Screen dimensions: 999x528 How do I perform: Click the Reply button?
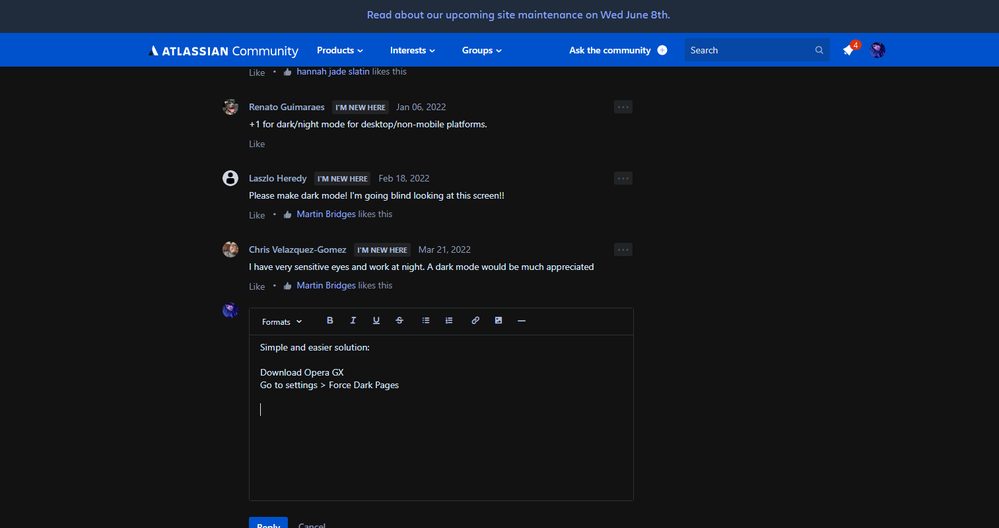coord(268,523)
